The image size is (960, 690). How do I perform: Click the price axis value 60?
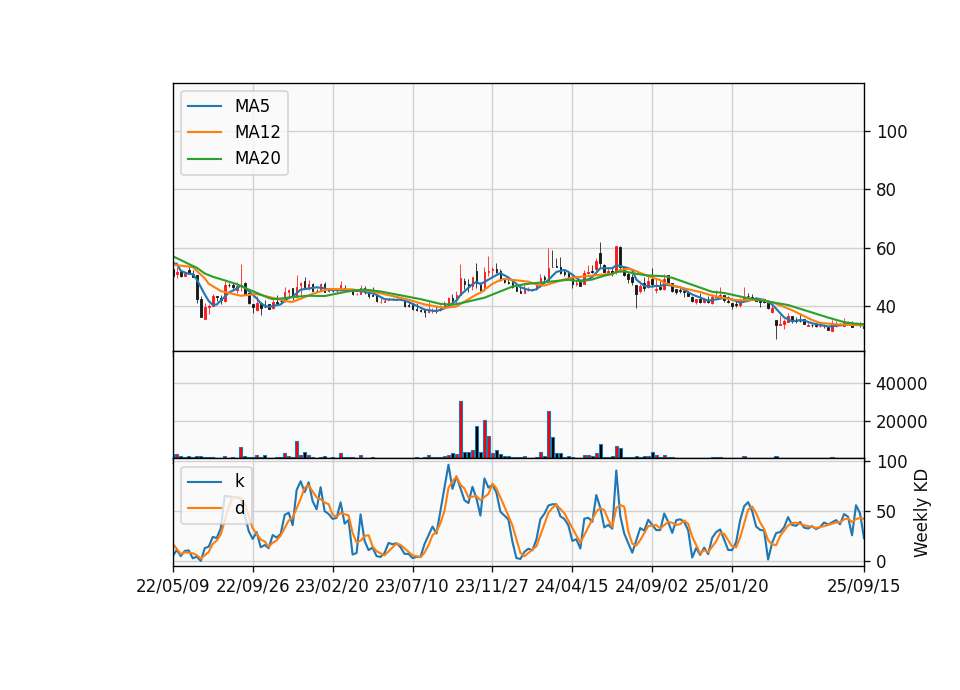pyautogui.click(x=887, y=249)
